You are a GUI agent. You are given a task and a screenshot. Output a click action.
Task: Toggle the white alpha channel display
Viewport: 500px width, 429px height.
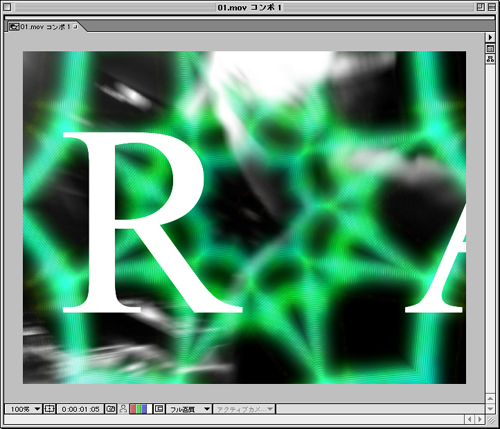tap(149, 409)
